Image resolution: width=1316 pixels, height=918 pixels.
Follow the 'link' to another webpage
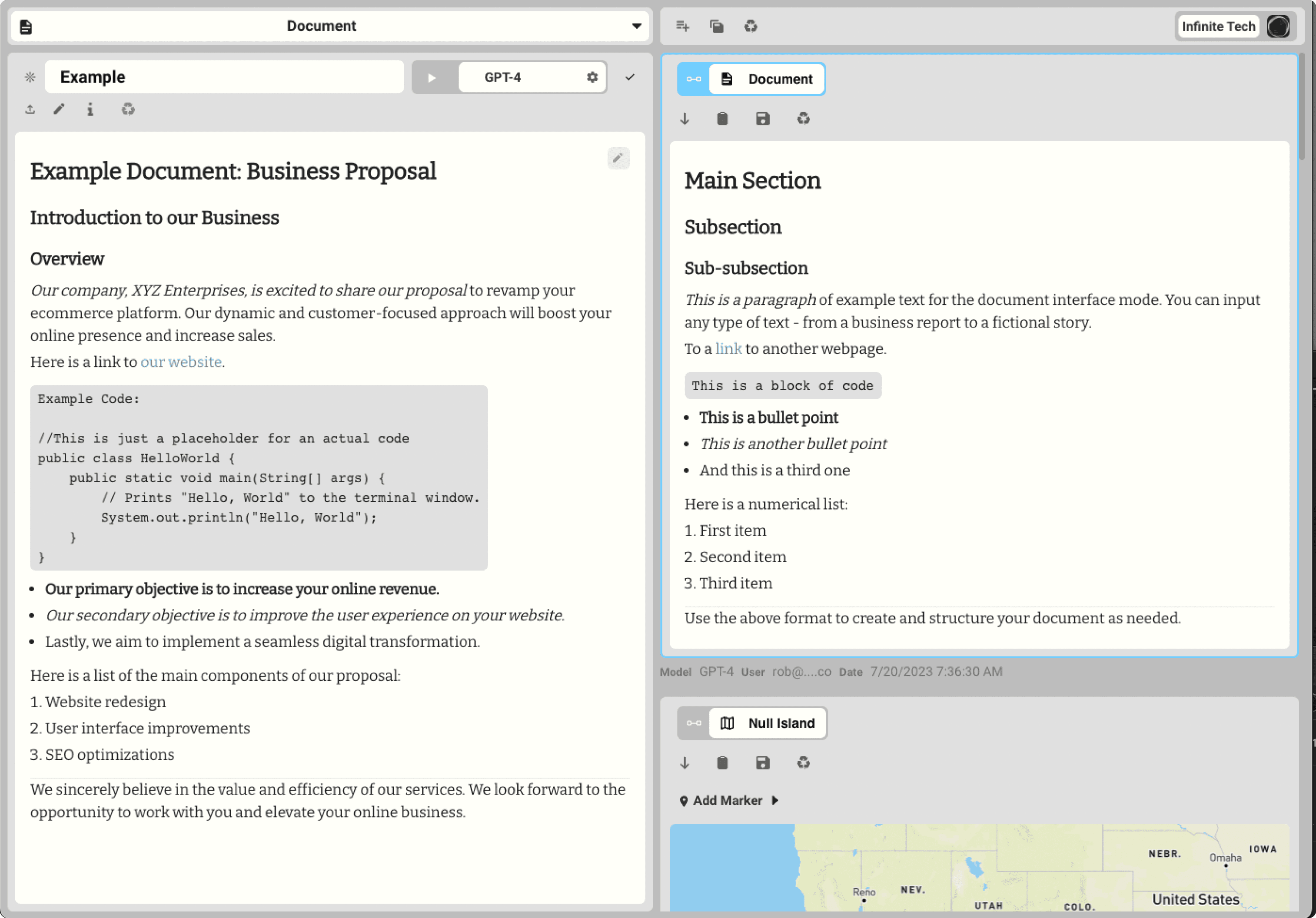point(728,349)
